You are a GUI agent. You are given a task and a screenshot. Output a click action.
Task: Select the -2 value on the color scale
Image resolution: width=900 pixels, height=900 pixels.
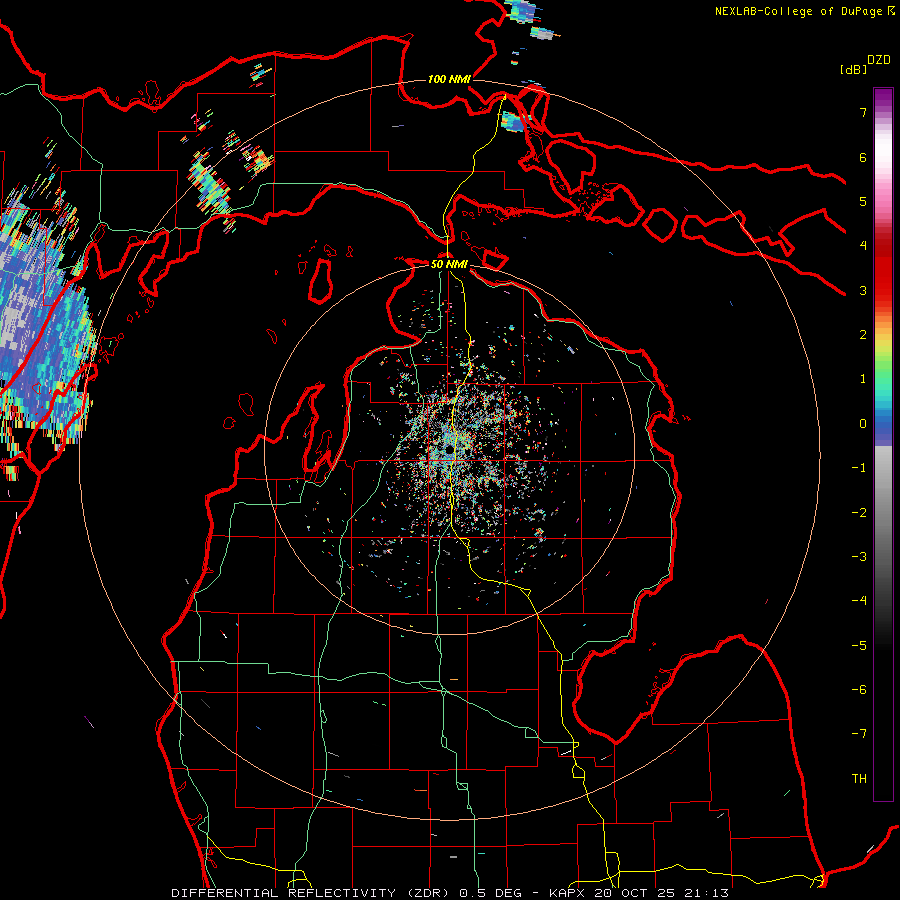click(859, 513)
